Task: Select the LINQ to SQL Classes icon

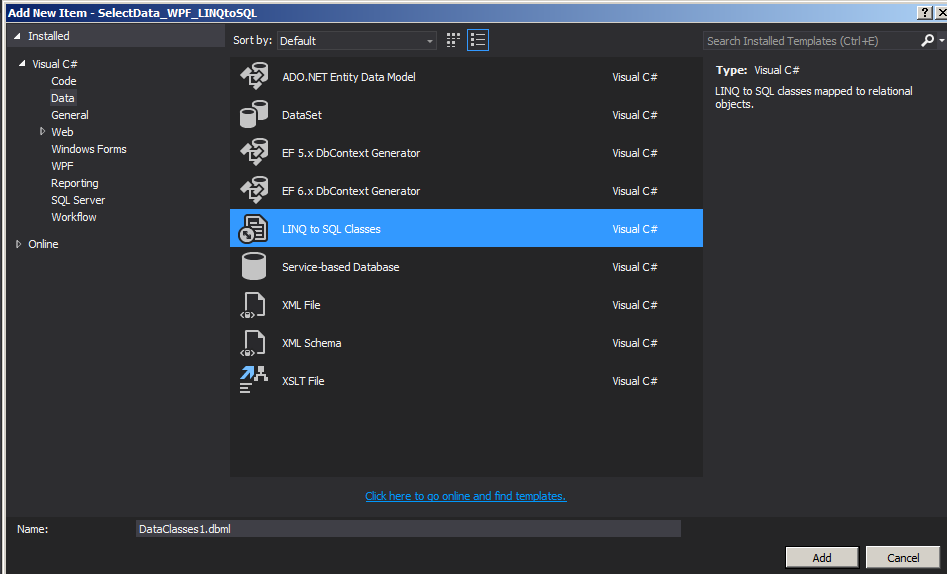Action: point(254,229)
